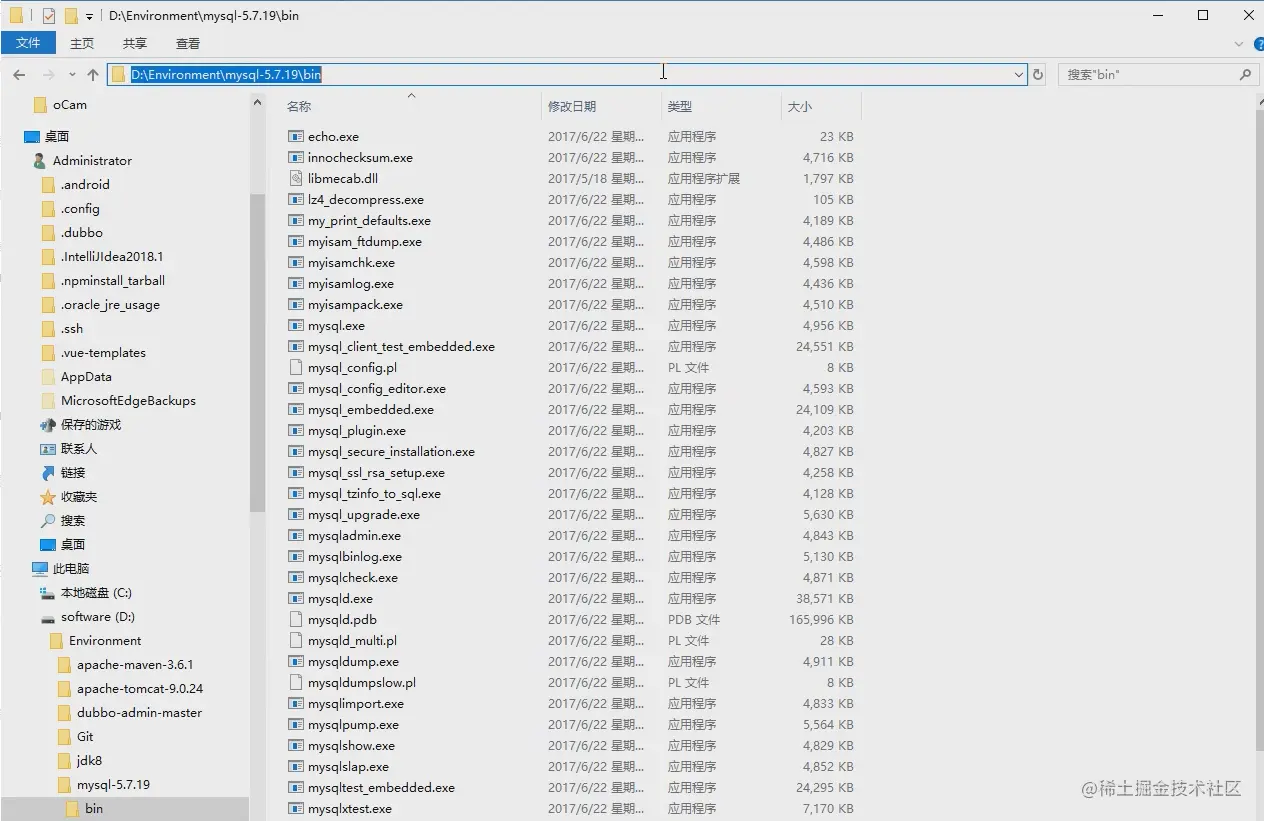Select the file mysqlxtest.exe
This screenshot has height=821, width=1264.
pos(350,809)
